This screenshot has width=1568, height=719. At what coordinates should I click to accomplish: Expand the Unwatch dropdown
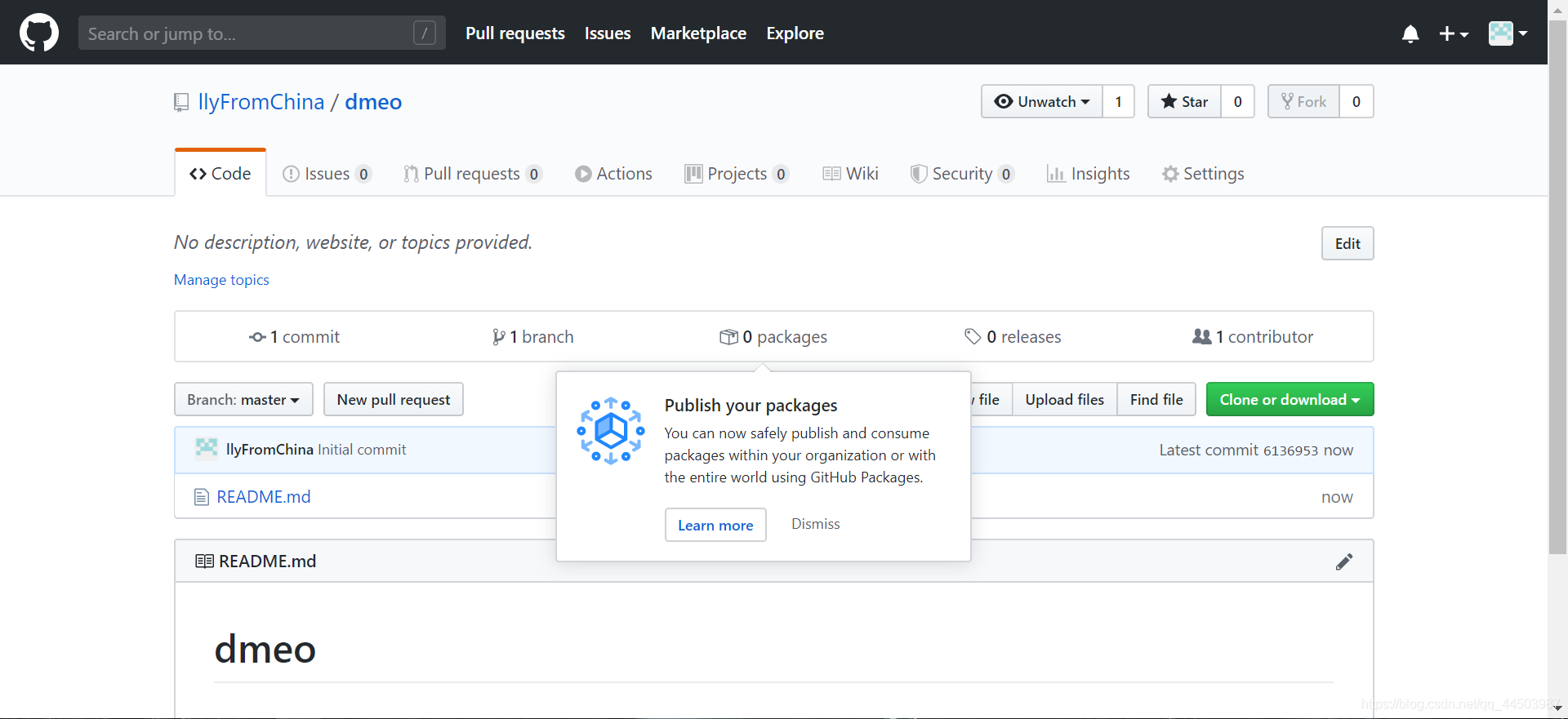pos(1042,101)
